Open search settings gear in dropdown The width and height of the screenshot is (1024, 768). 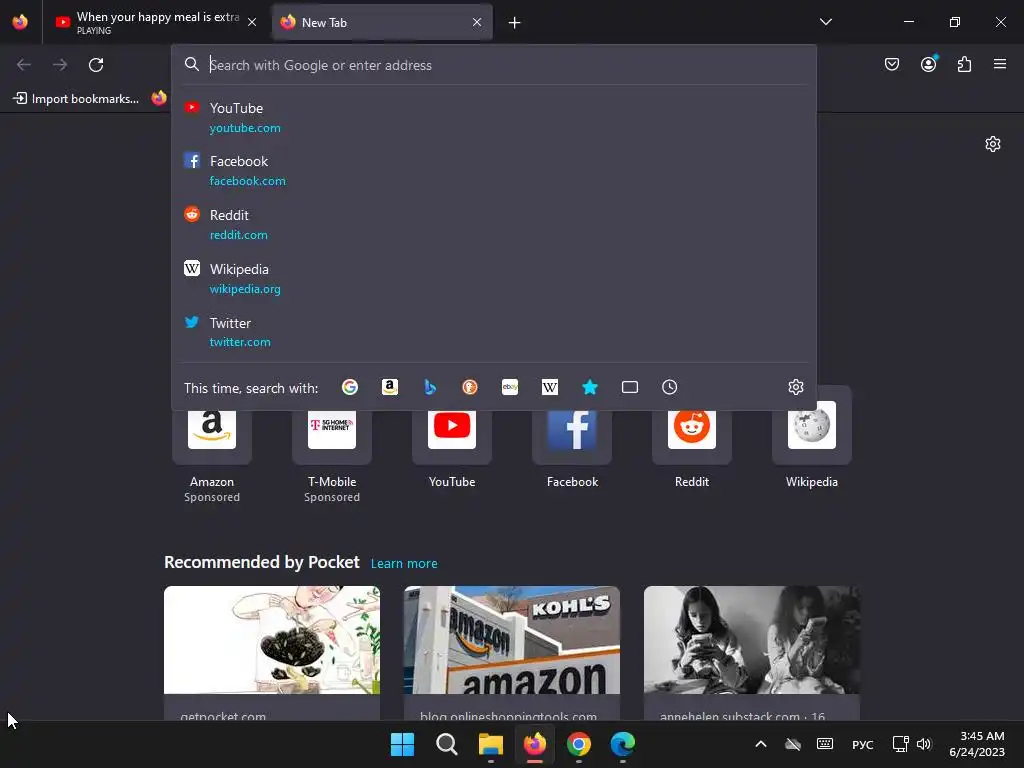coord(795,387)
